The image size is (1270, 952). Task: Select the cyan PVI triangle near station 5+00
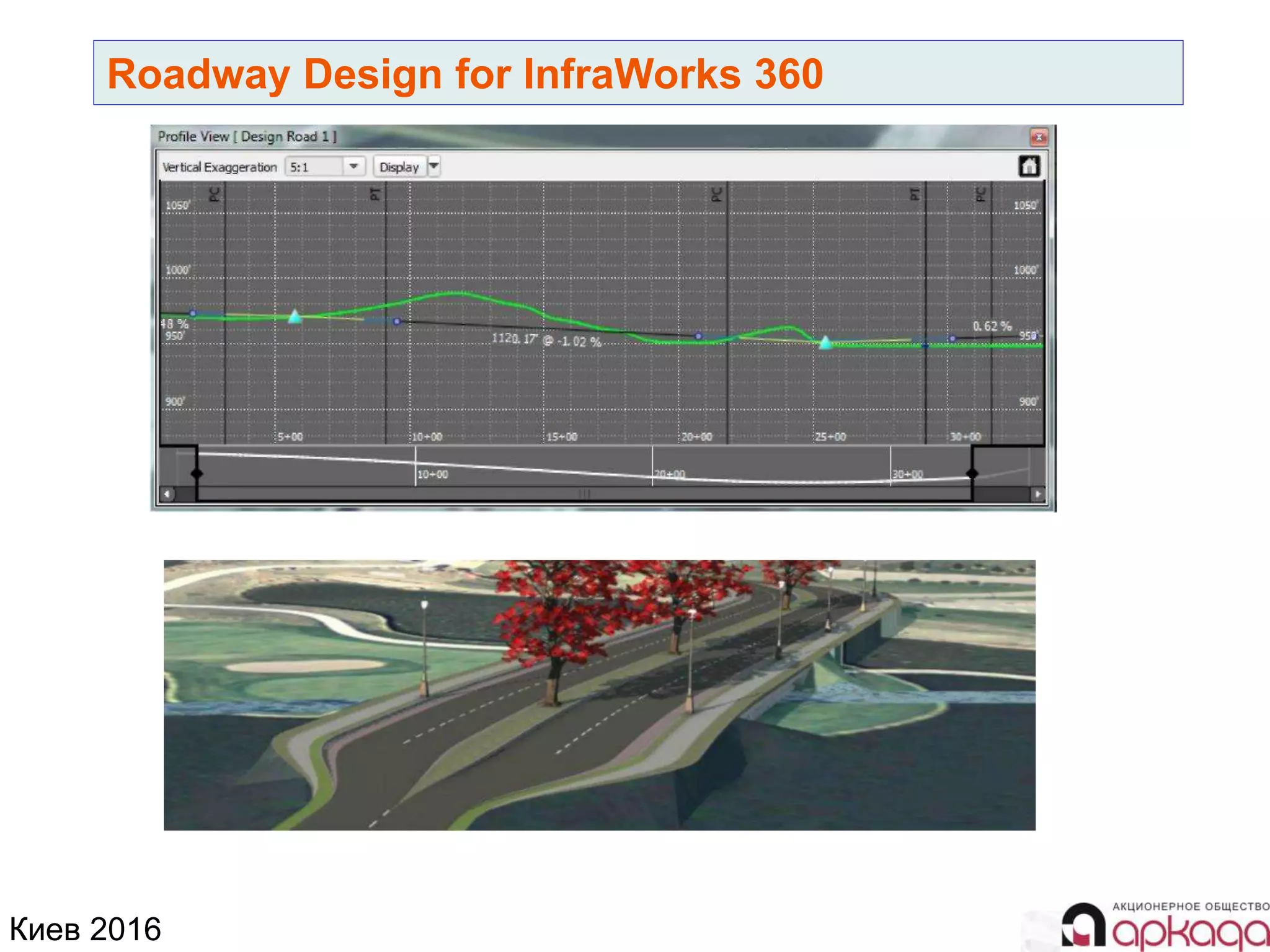click(x=295, y=316)
